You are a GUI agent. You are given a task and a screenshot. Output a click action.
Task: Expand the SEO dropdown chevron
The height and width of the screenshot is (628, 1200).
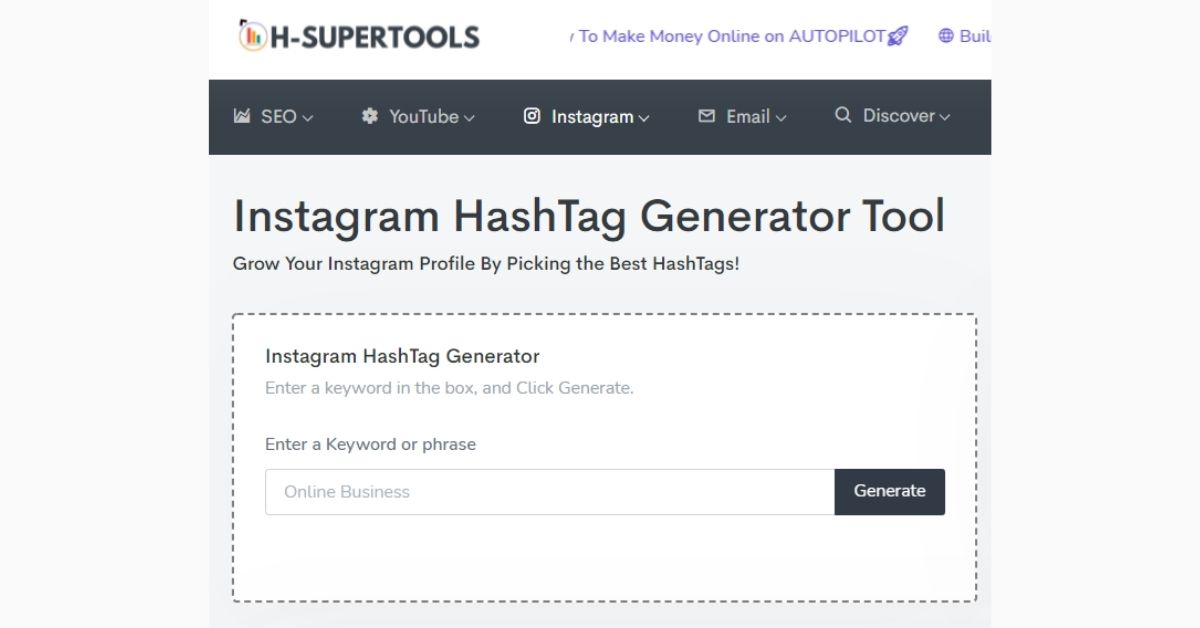coord(308,118)
